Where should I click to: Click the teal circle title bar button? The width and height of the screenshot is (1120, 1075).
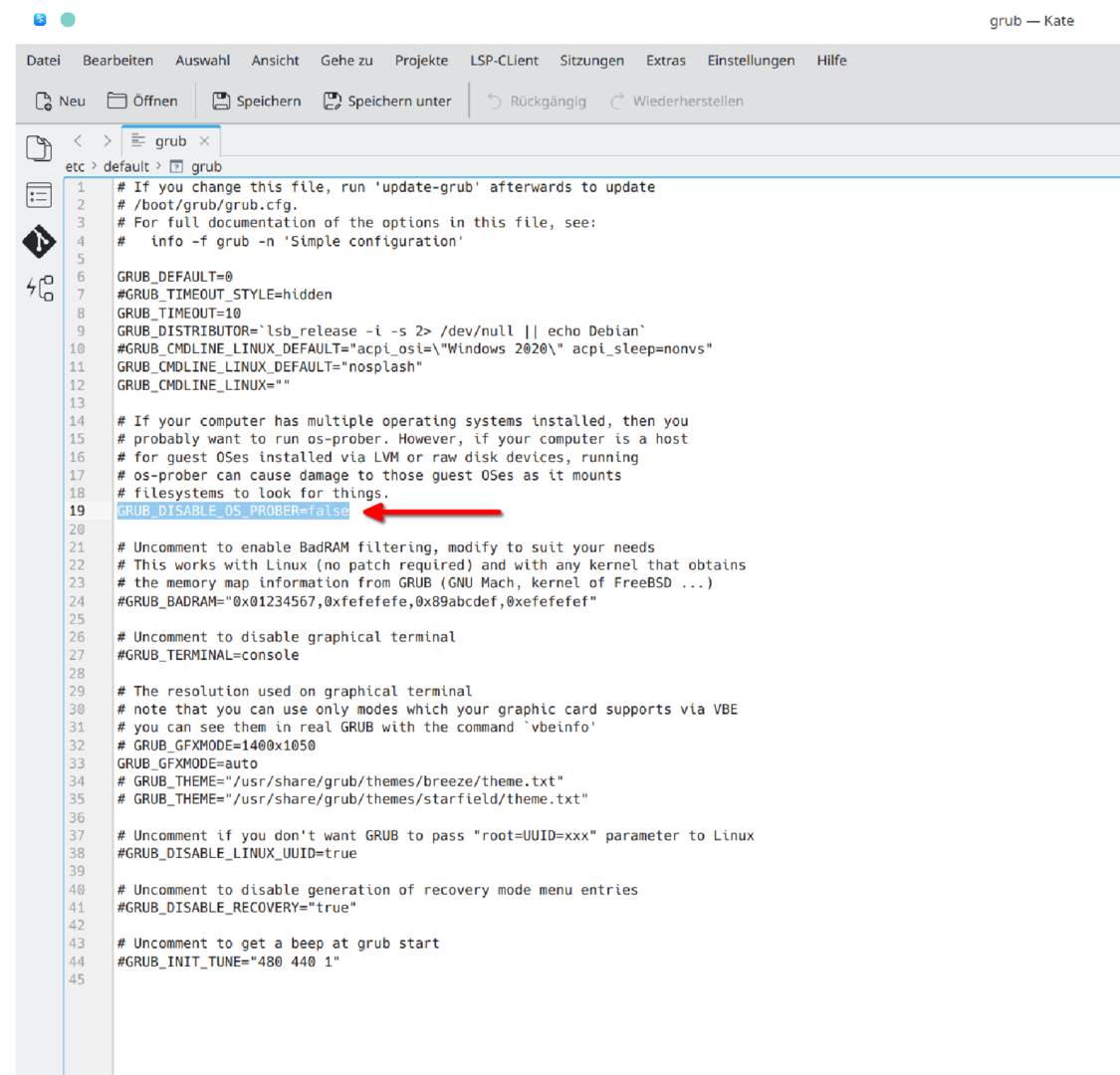pyautogui.click(x=68, y=20)
